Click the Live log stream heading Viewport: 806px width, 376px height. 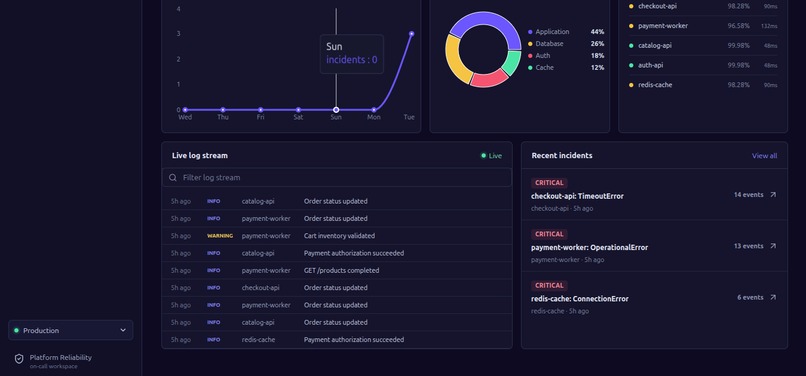(200, 155)
